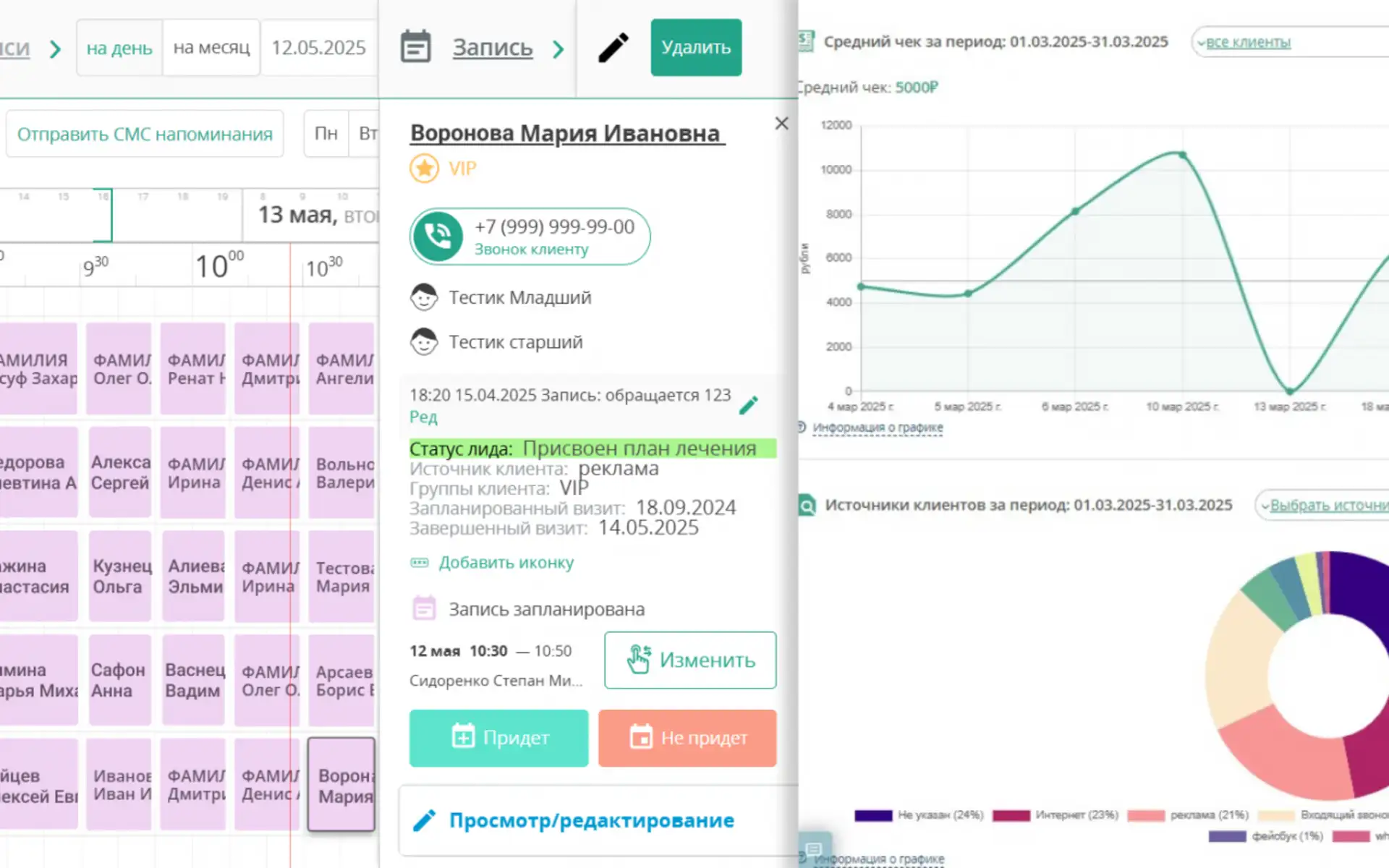This screenshot has width=1389, height=868.
Task: Click the blue pencil beside Просмотр/редактирование
Action: coord(424,820)
